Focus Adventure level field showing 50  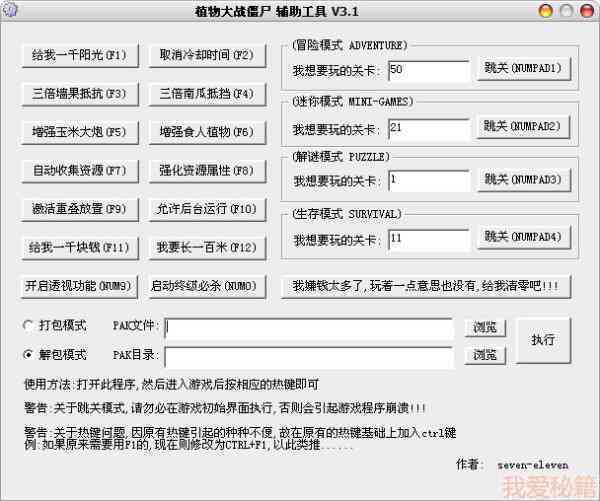429,71
